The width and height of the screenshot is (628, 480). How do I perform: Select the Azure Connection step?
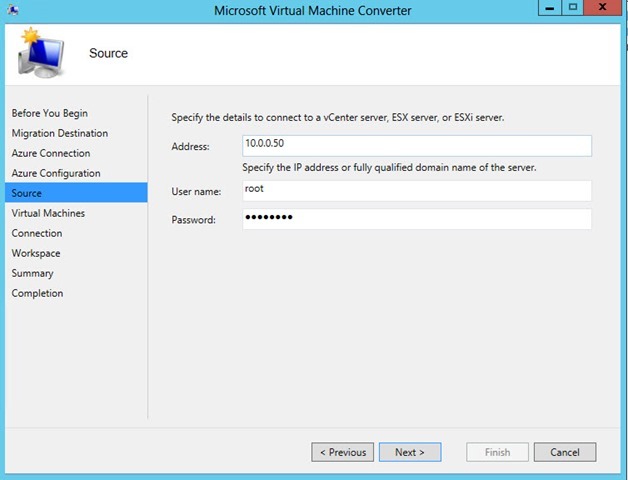coord(51,153)
